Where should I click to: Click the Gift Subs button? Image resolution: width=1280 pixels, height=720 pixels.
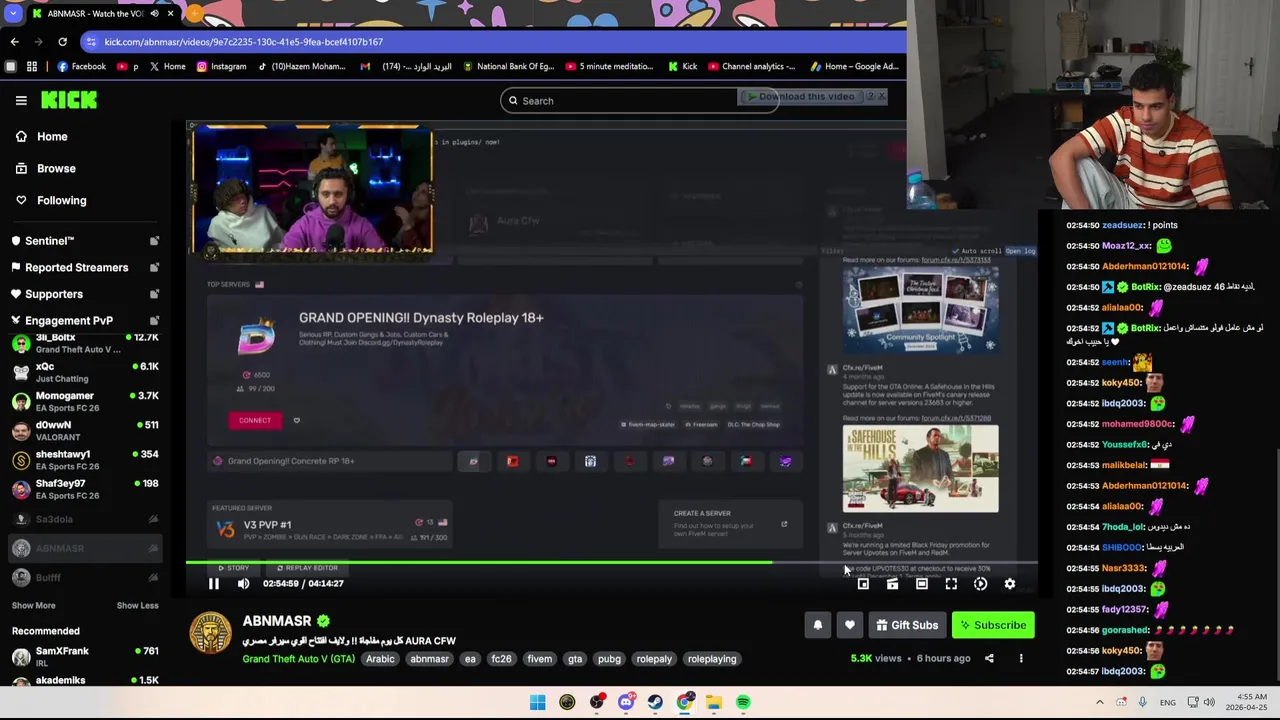click(907, 625)
